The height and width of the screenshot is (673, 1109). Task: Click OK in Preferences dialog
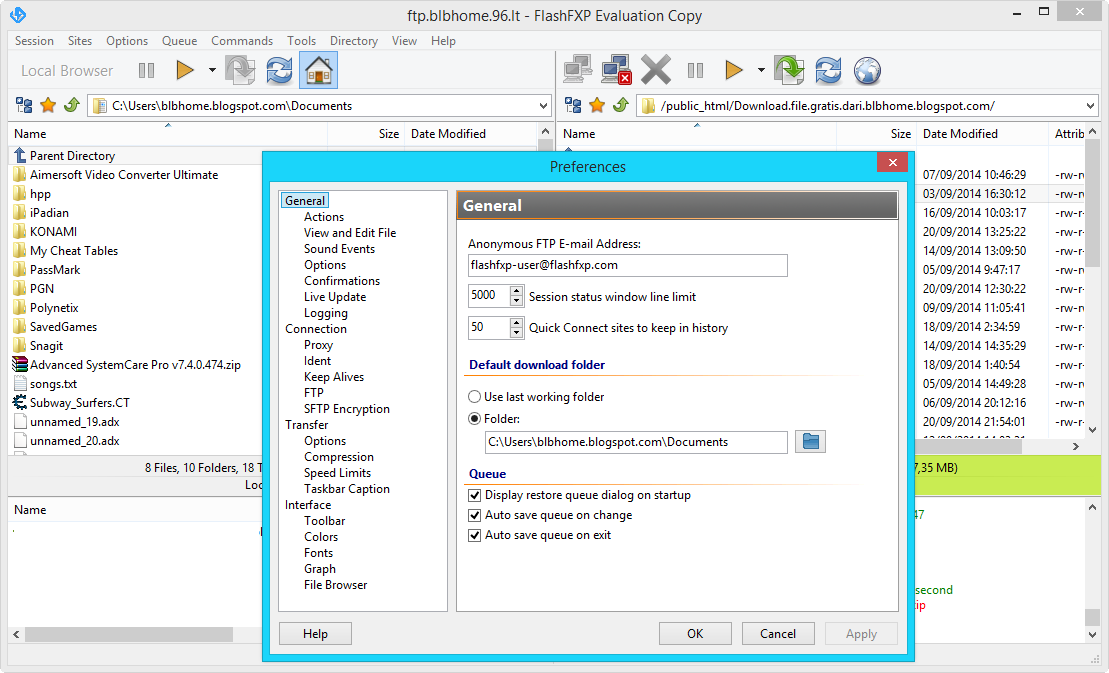click(x=695, y=633)
